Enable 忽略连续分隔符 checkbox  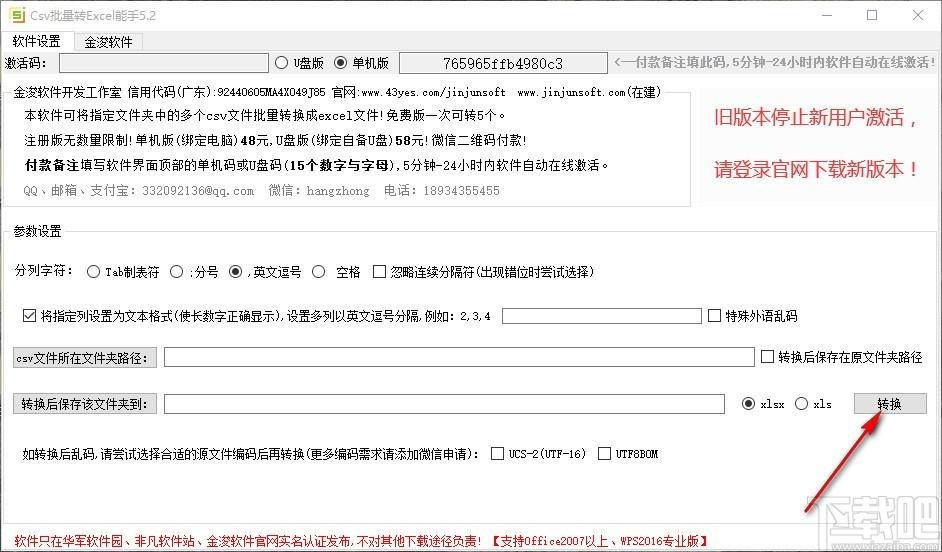(x=379, y=272)
